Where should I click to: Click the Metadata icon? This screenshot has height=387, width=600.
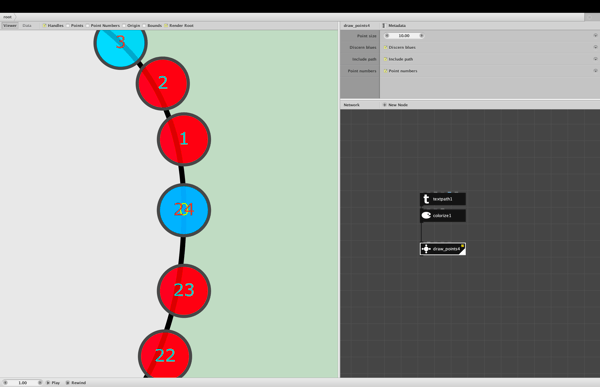[x=384, y=26]
